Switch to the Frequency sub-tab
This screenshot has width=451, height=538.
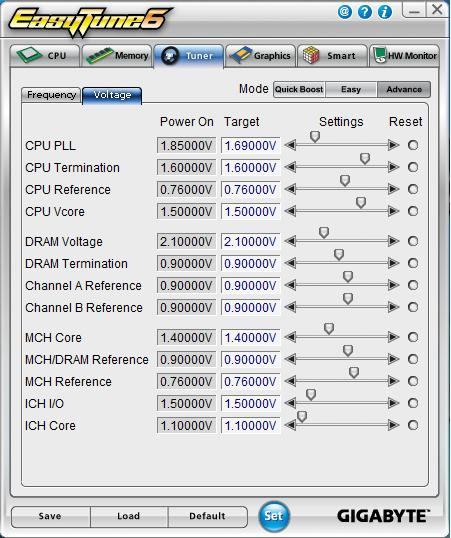point(51,95)
